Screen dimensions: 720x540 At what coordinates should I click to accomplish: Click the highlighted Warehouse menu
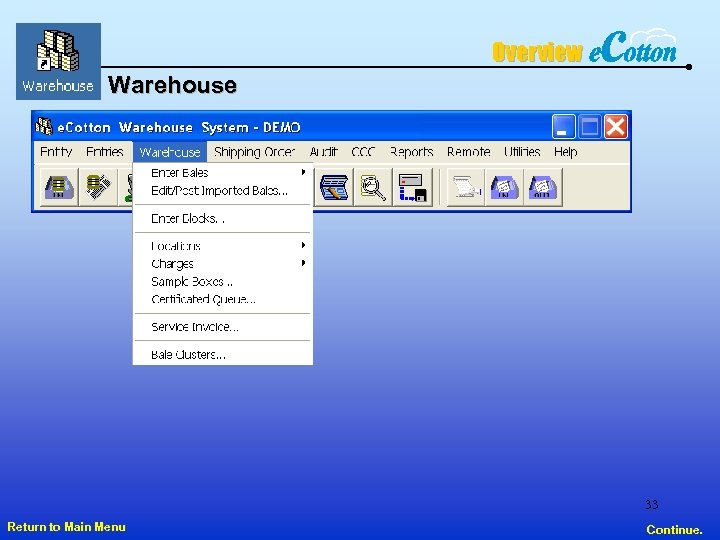tap(170, 152)
